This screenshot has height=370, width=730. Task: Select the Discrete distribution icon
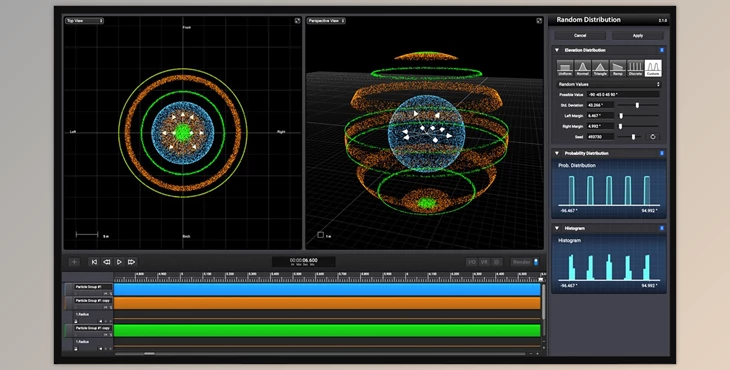(x=635, y=68)
